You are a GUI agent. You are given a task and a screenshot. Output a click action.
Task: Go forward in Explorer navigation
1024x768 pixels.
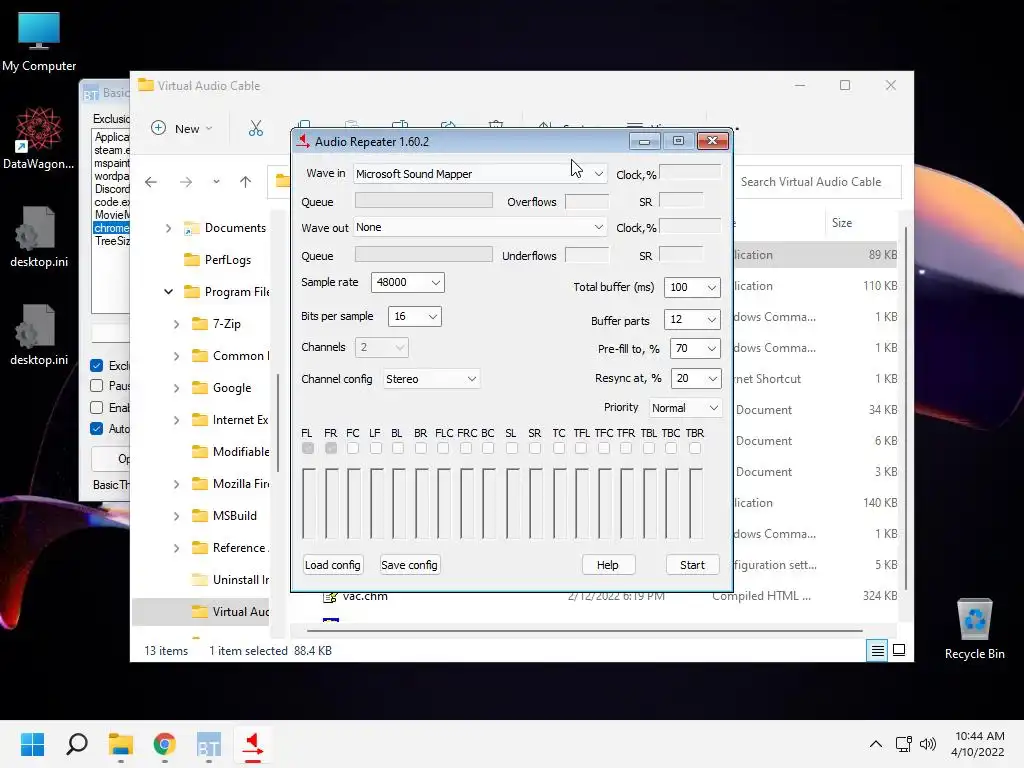pyautogui.click(x=186, y=182)
